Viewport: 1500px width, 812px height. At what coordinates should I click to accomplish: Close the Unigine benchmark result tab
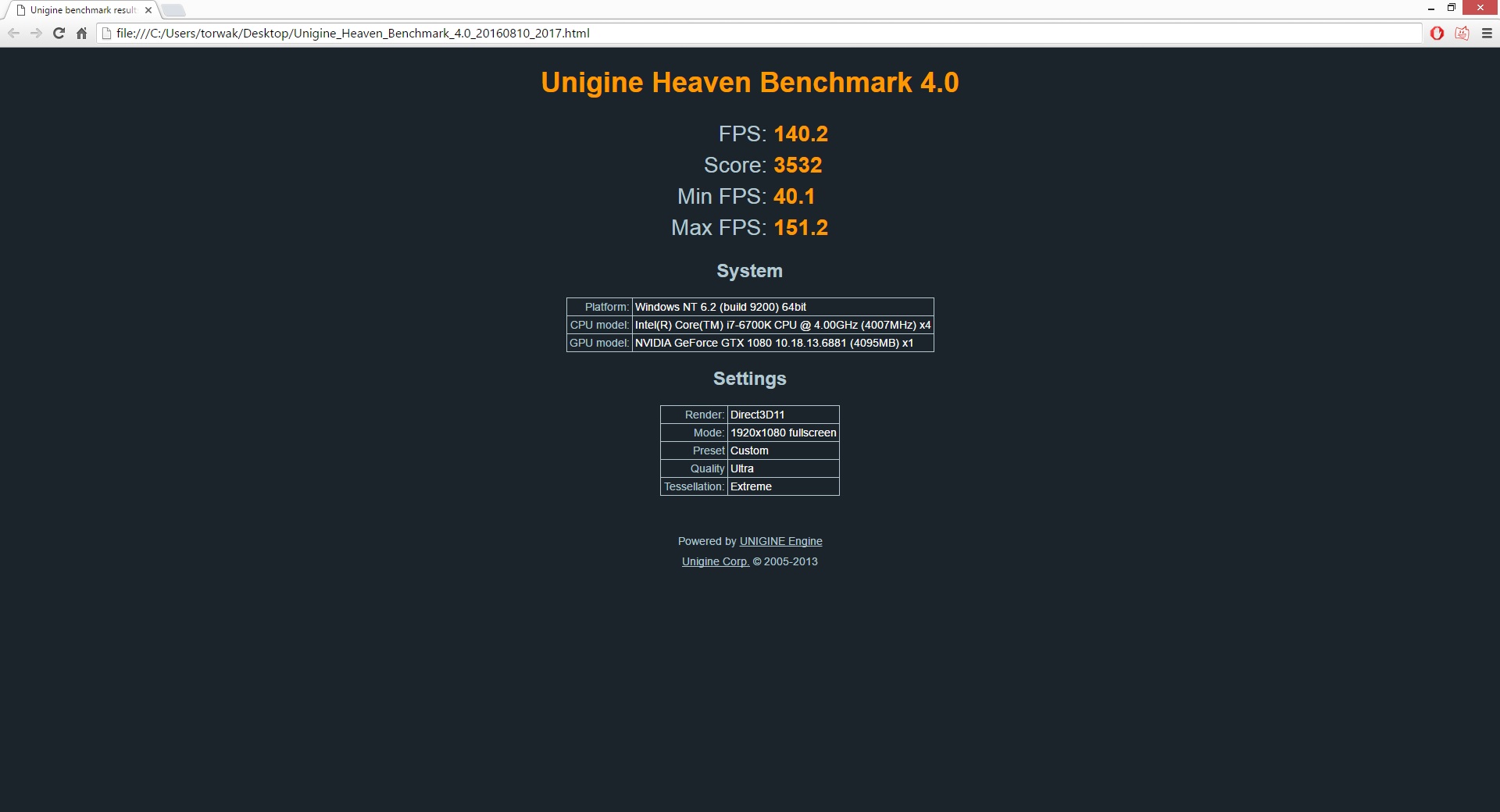point(148,10)
